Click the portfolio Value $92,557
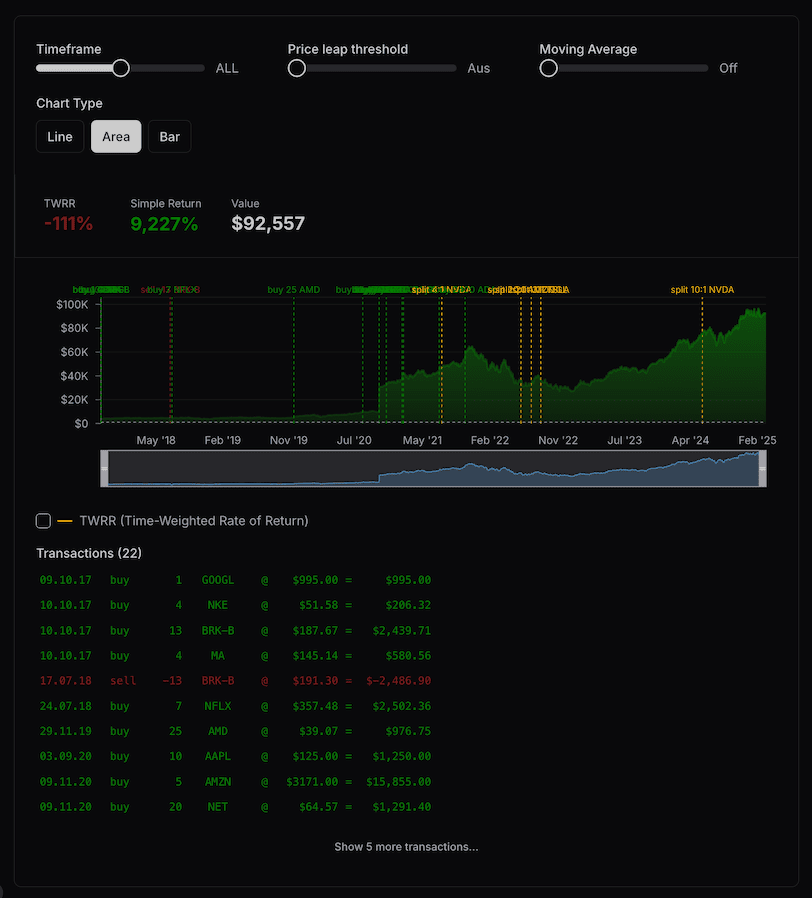This screenshot has width=812, height=898. tap(268, 224)
